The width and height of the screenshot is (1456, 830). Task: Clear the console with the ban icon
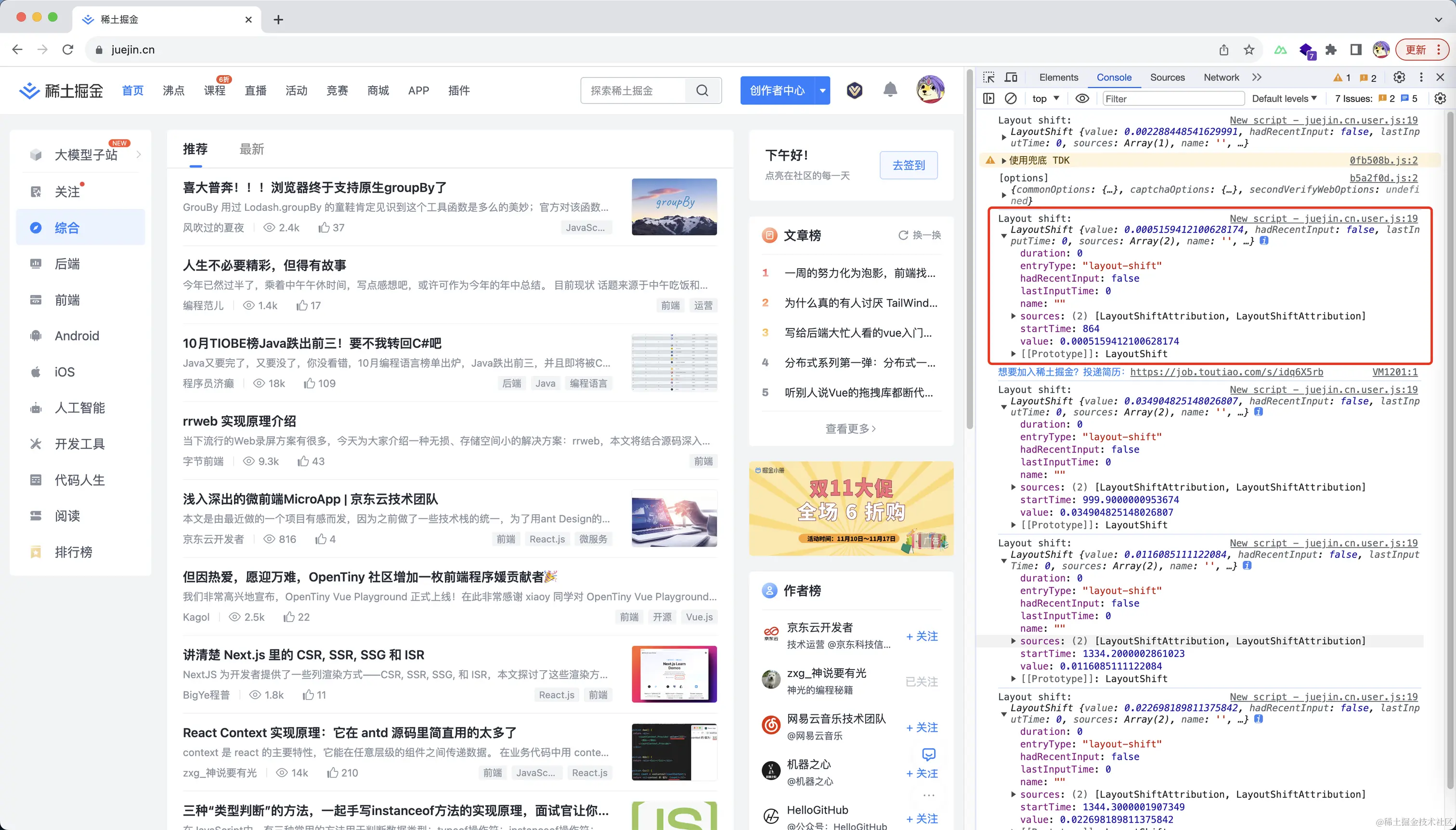[x=1010, y=98]
